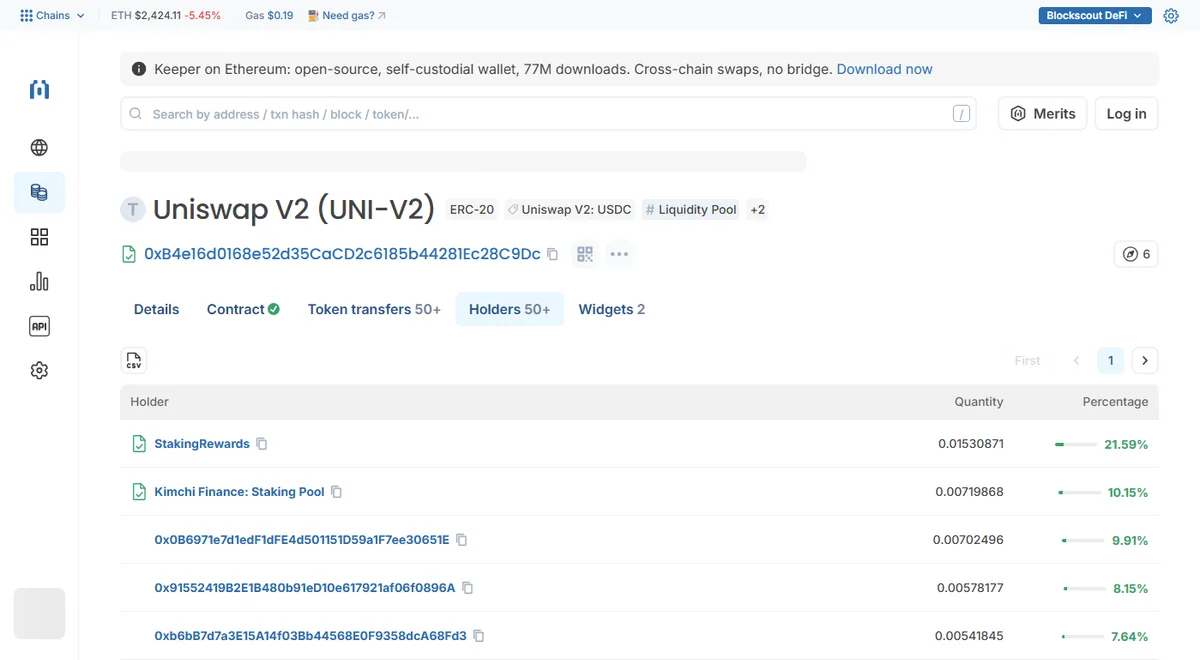Open the Charts & stats sidebar icon
The width and height of the screenshot is (1200, 660).
click(39, 281)
